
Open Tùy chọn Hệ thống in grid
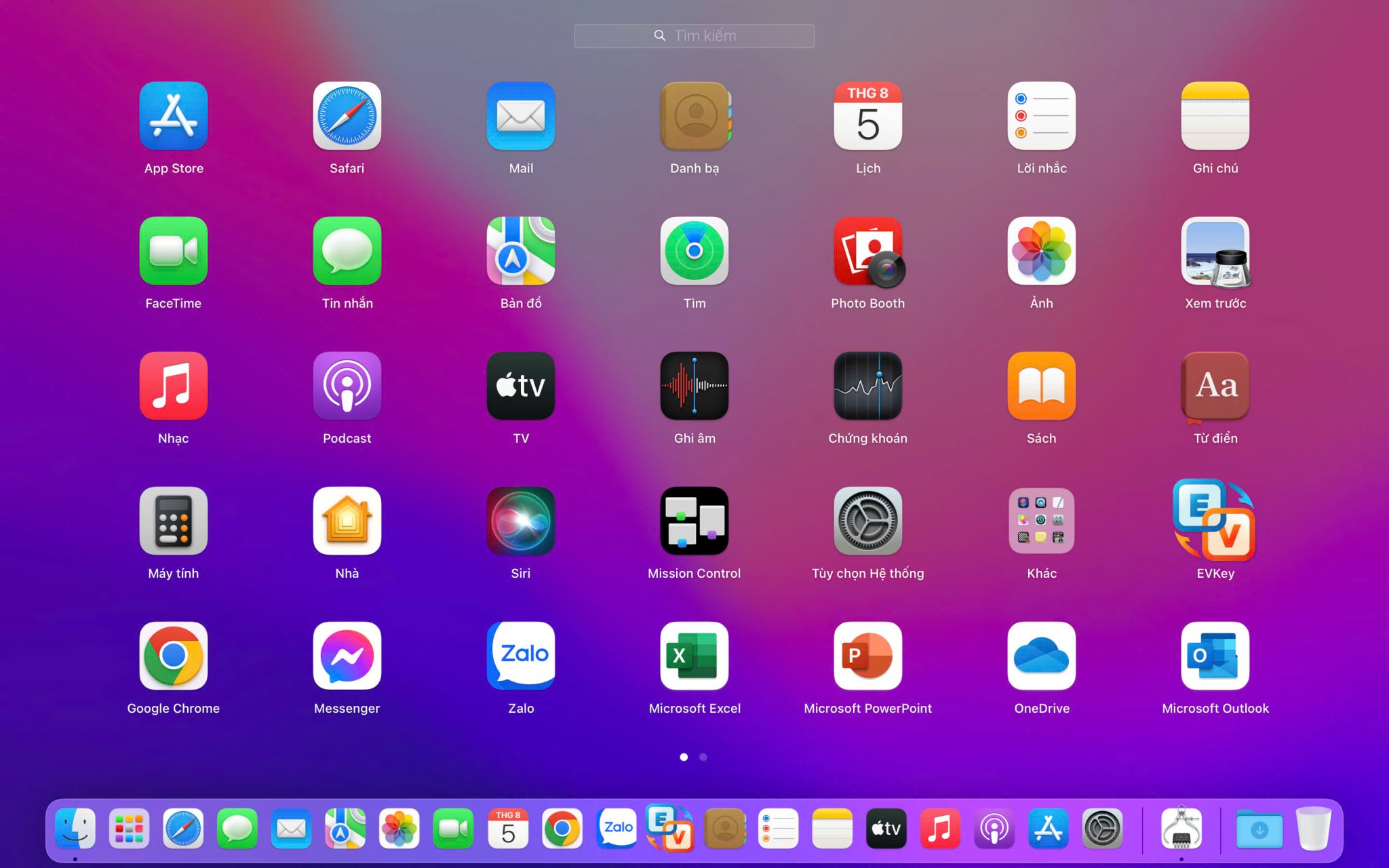868,521
